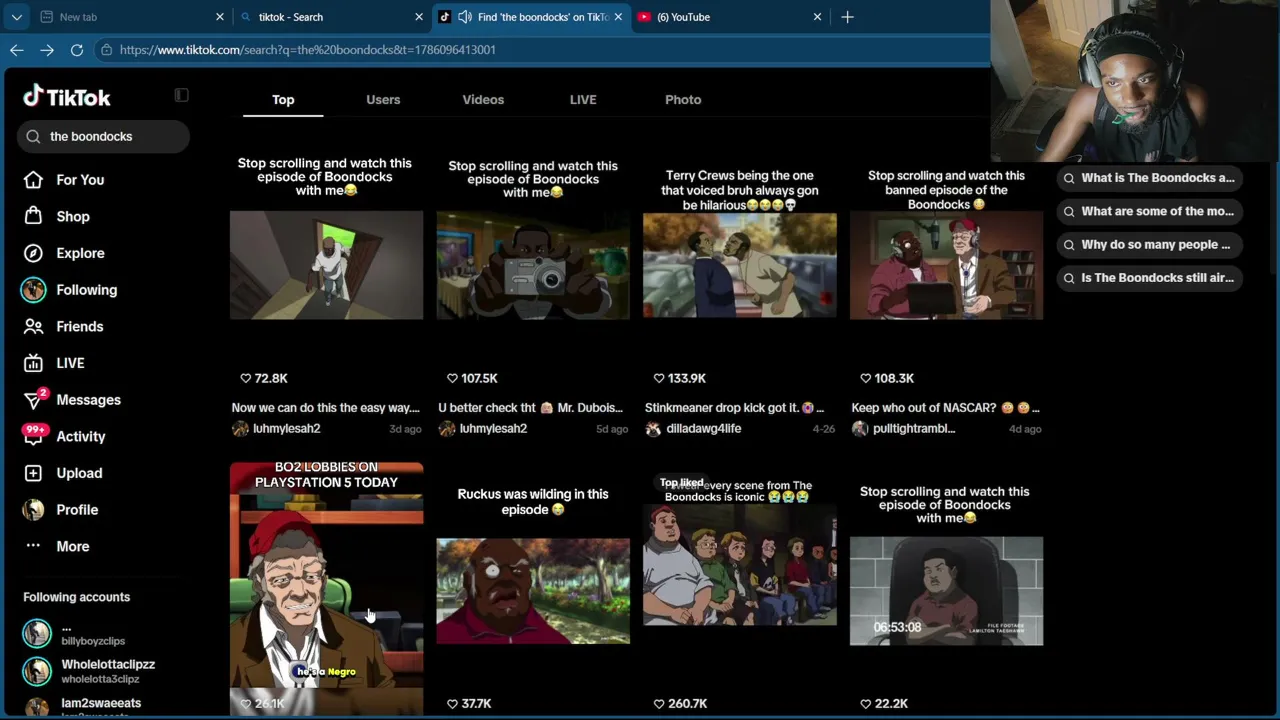Close the TikTok 'Find the boondocks' tab
The height and width of the screenshot is (720, 1280).
pyautogui.click(x=618, y=17)
